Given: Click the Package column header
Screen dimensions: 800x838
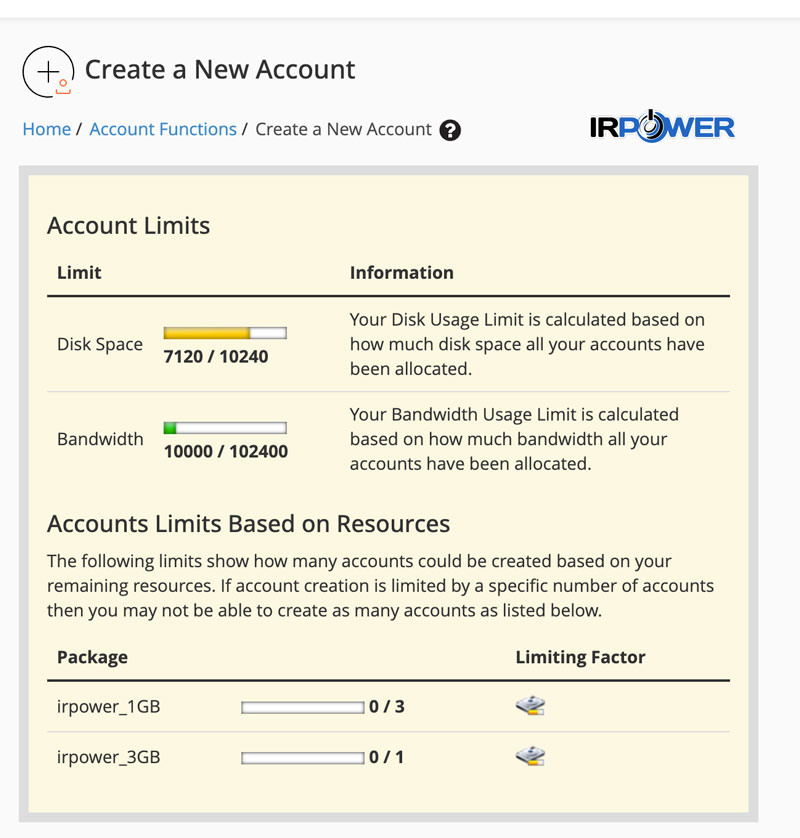Looking at the screenshot, I should coord(92,657).
